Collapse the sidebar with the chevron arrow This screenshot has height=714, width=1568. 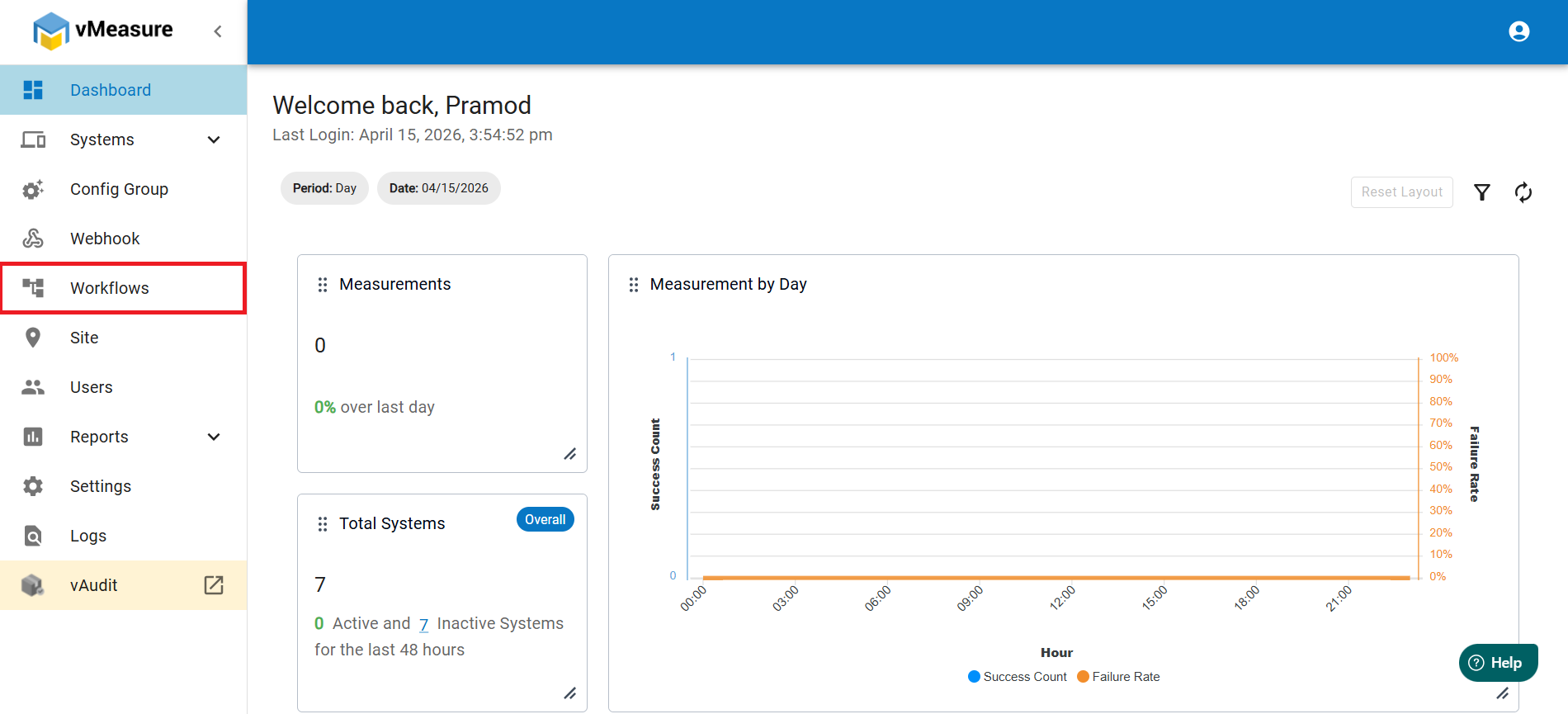(x=218, y=31)
